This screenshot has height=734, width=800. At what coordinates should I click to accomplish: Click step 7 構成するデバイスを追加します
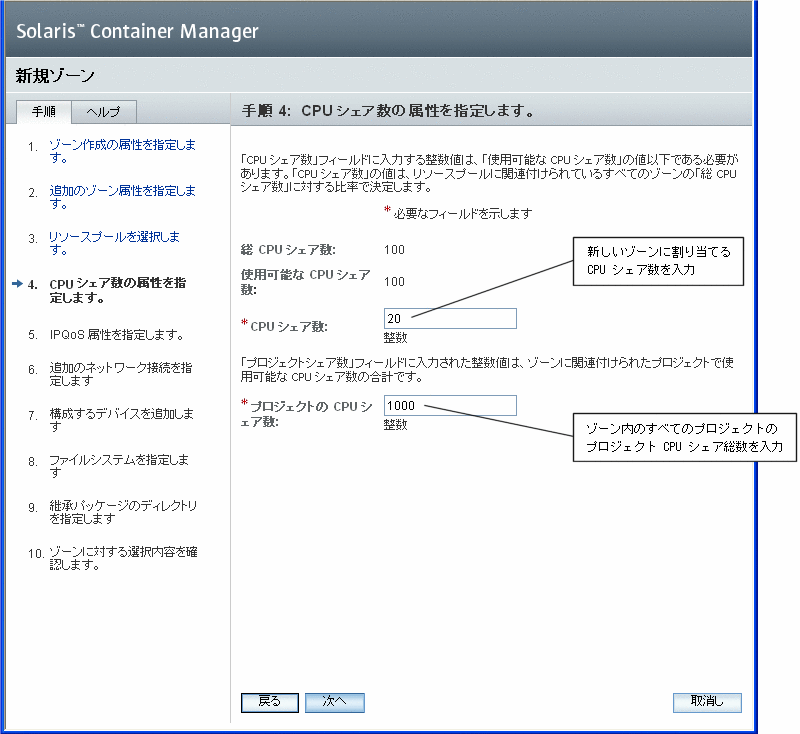121,420
